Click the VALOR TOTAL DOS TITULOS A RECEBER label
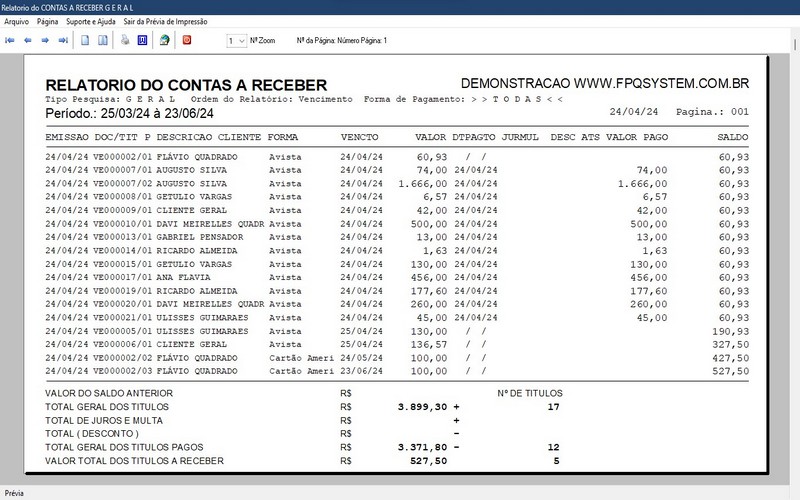The height and width of the screenshot is (500, 800). point(134,461)
